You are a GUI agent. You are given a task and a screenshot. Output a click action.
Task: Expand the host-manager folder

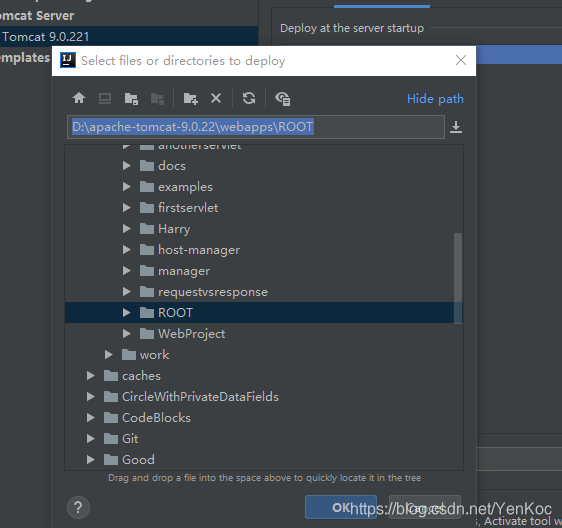127,250
